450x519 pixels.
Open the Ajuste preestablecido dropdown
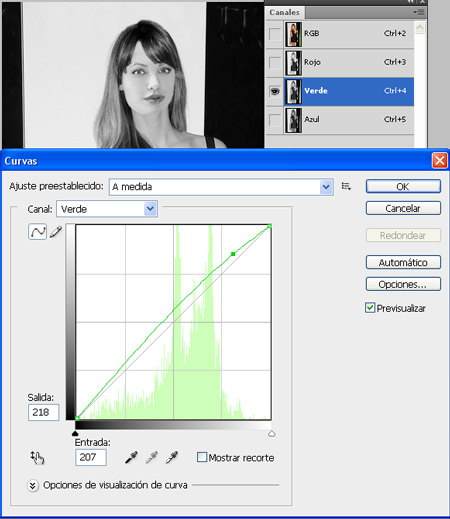221,187
